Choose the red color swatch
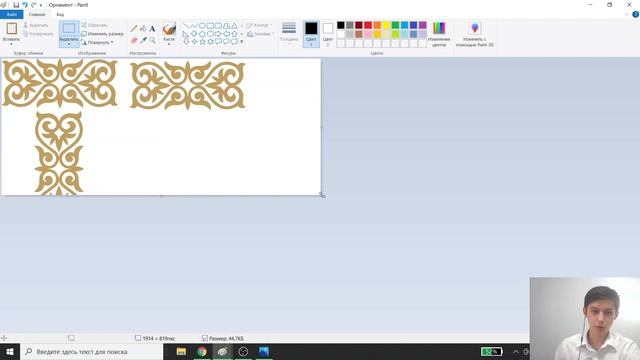 click(x=368, y=25)
